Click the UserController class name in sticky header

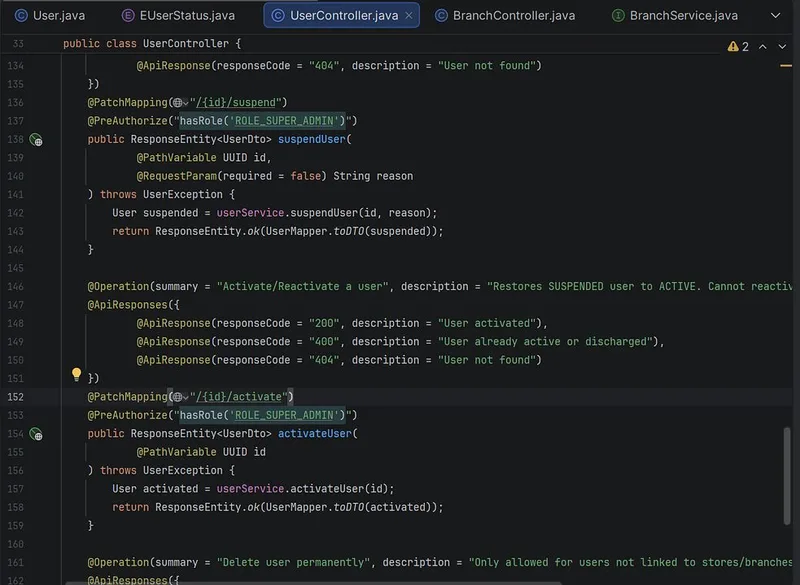(186, 44)
